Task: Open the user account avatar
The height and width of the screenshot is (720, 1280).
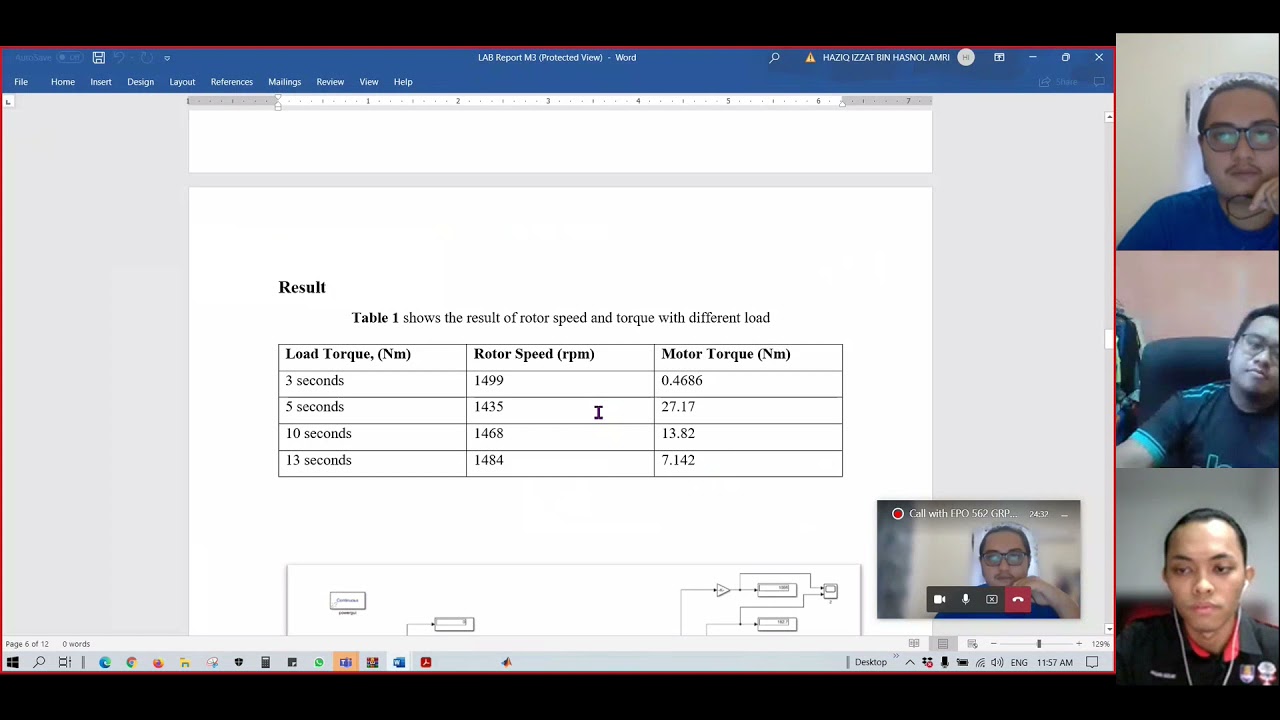Action: (x=966, y=58)
